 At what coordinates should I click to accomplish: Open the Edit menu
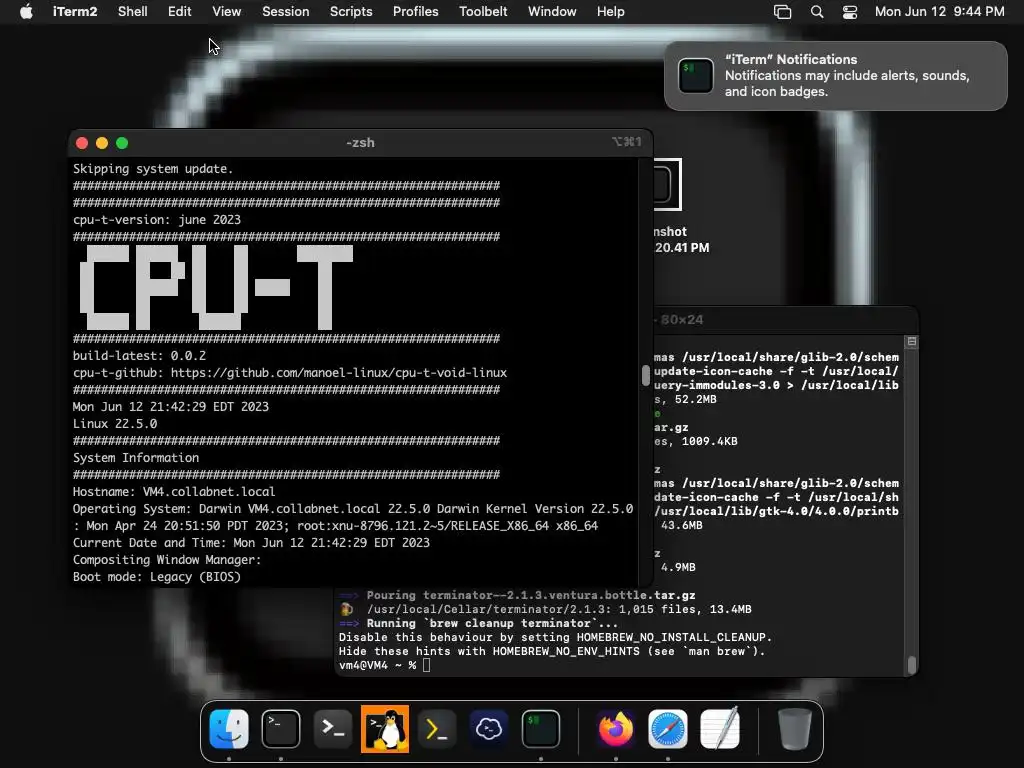180,12
